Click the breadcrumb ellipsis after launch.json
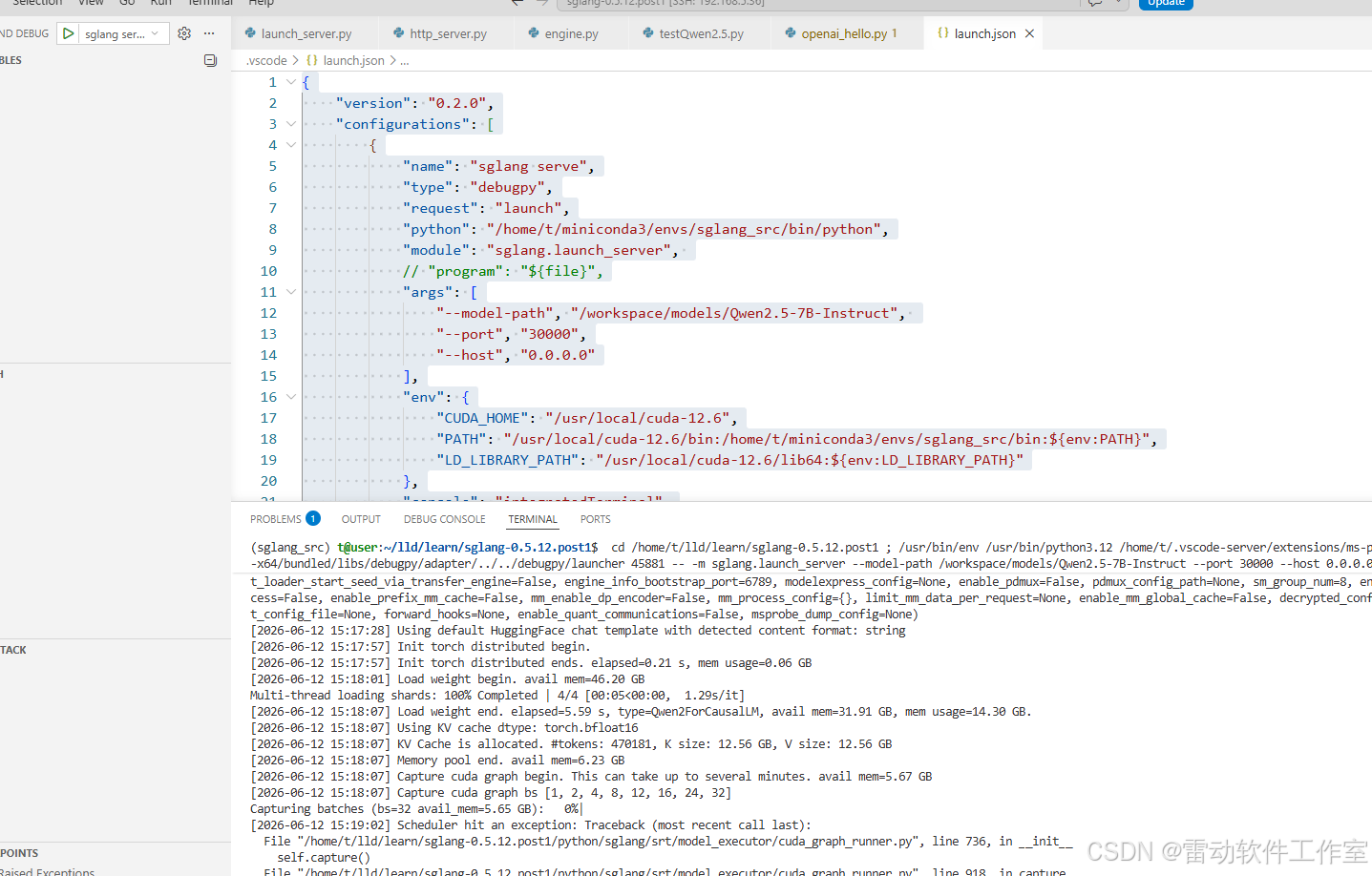 click(x=405, y=60)
